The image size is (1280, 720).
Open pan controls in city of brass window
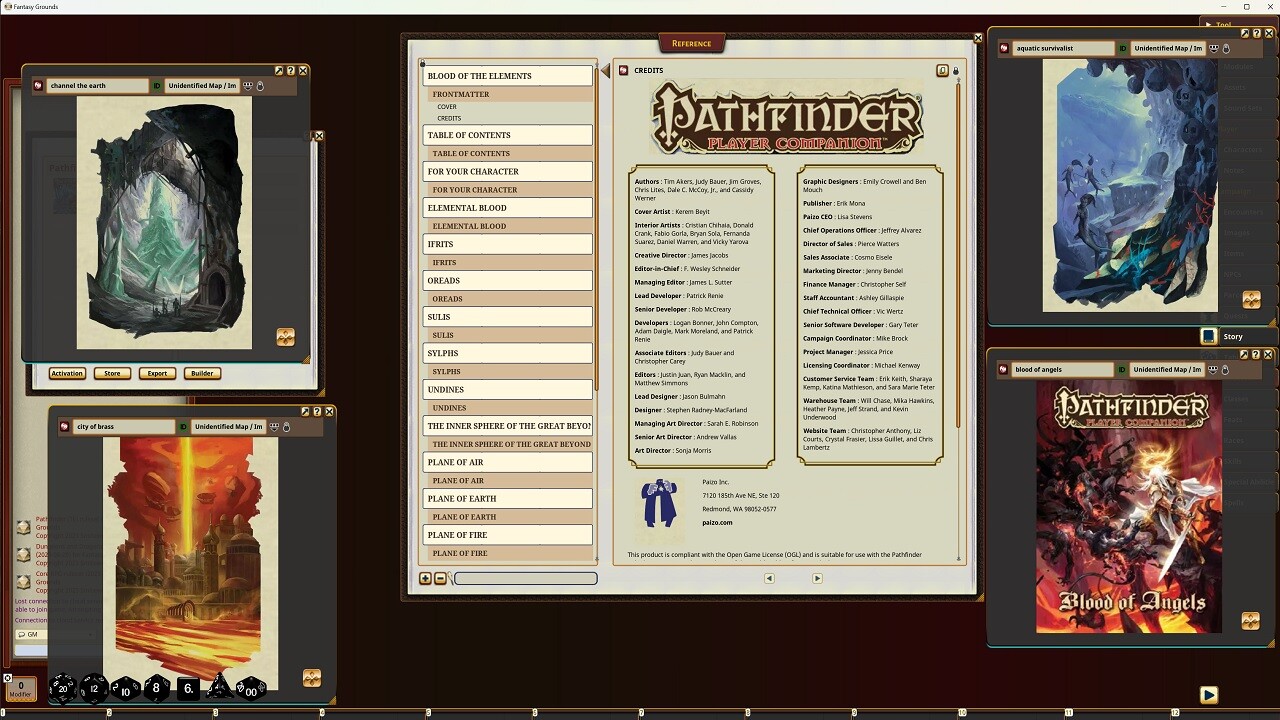click(x=312, y=678)
